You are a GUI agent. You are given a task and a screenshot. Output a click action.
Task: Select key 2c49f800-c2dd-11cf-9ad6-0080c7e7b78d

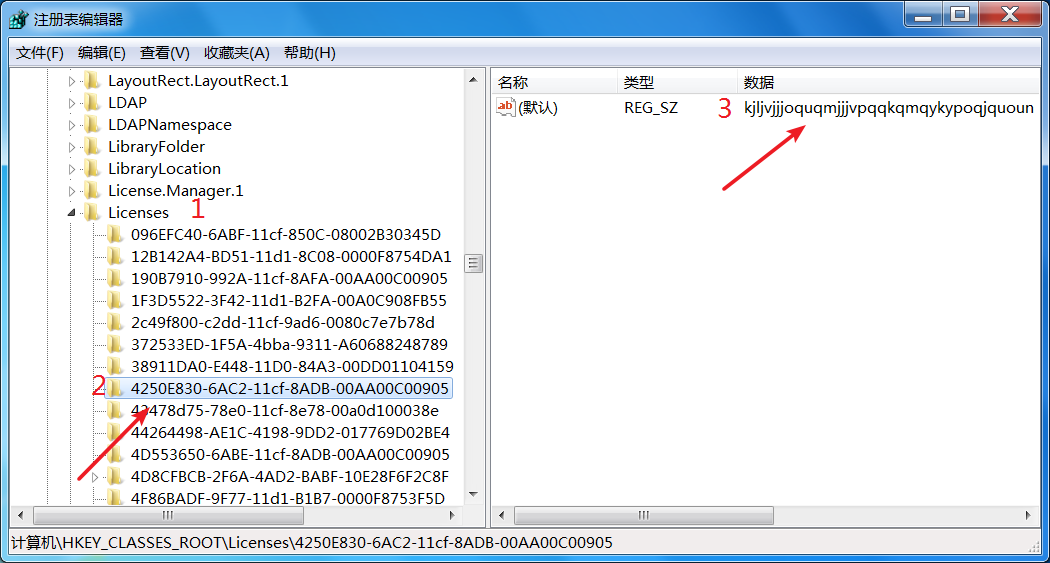pos(283,323)
